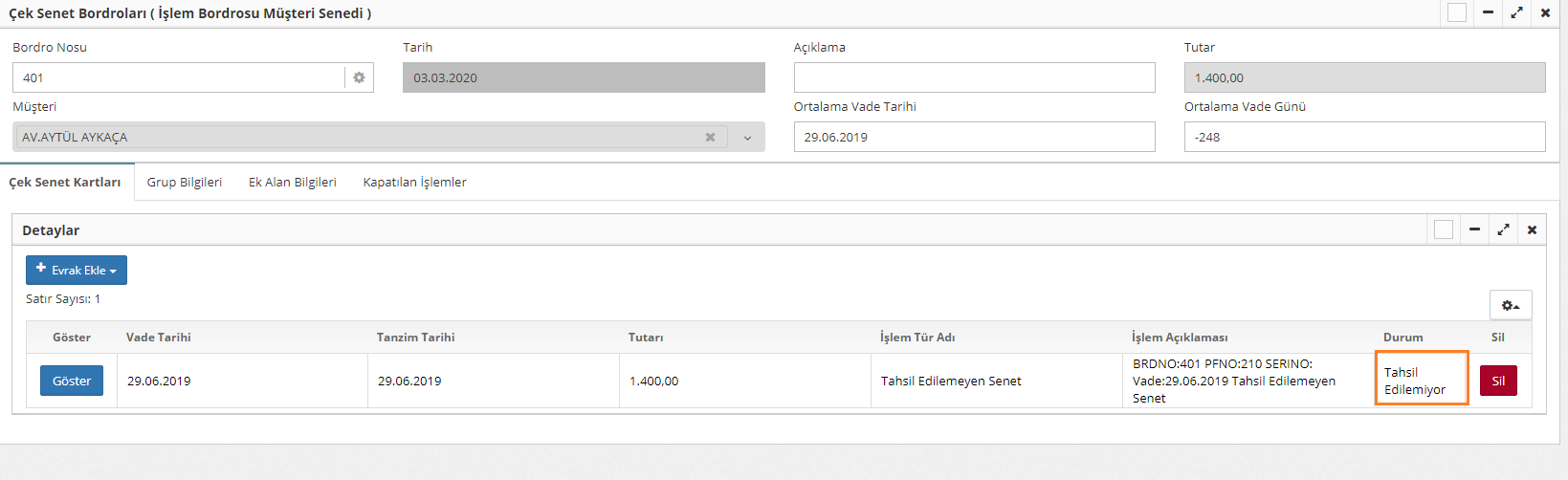This screenshot has height=480, width=1568.
Task: Click the Ortalama Vade Tarihi field
Action: coord(974,137)
